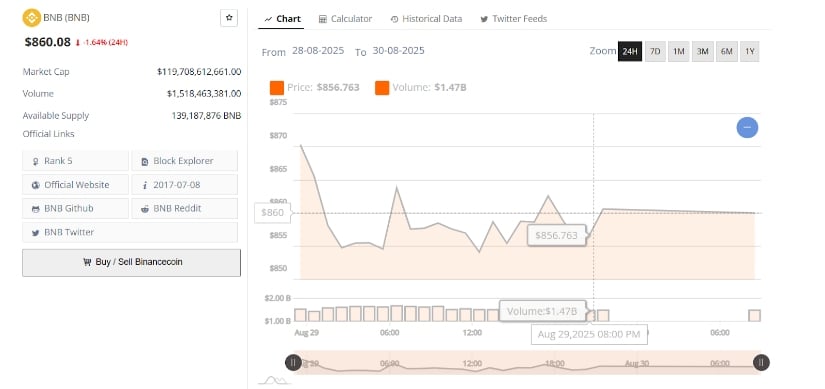Open the Twitter Feeds tab

click(514, 19)
